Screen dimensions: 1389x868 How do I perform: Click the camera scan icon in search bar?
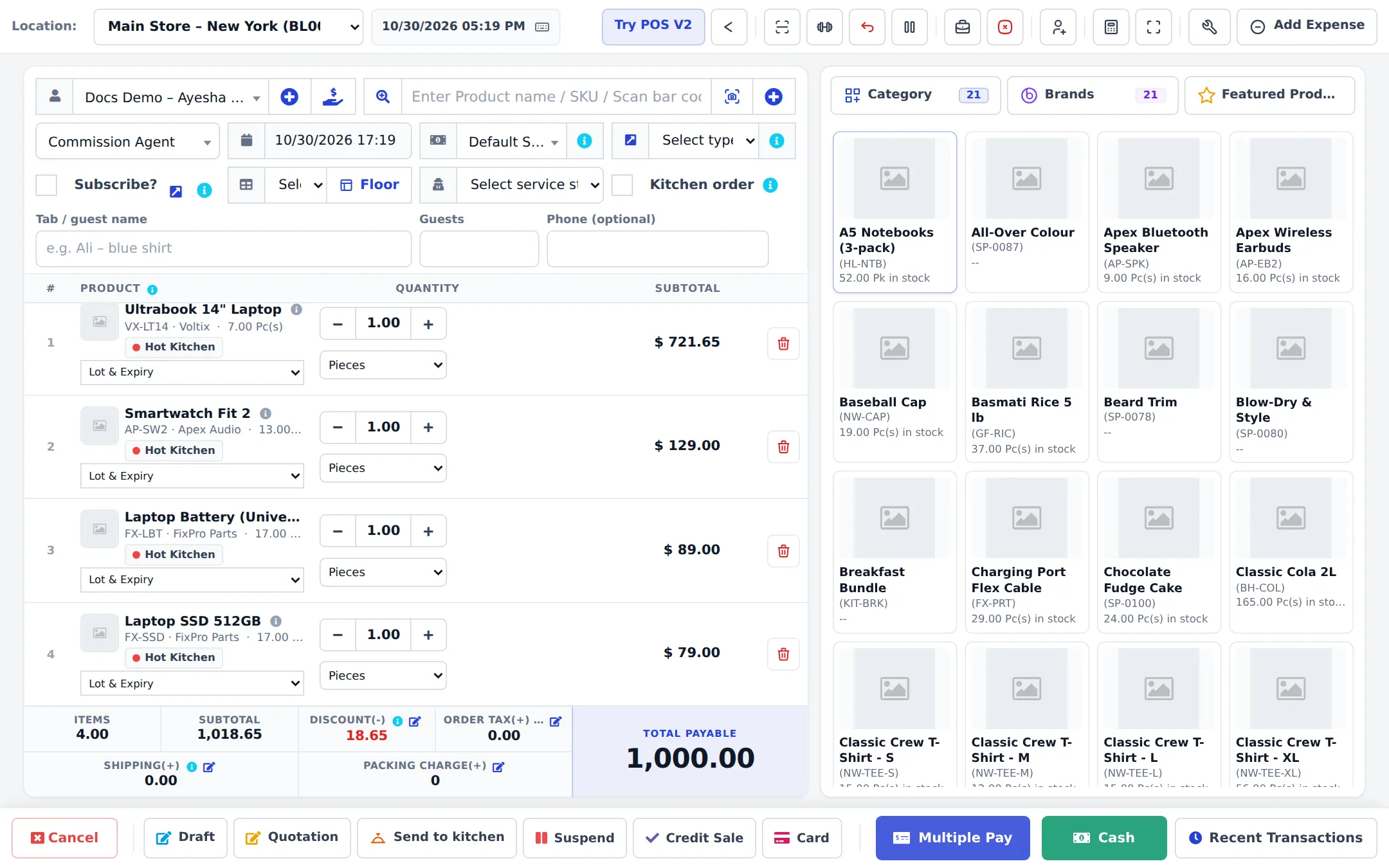click(732, 97)
